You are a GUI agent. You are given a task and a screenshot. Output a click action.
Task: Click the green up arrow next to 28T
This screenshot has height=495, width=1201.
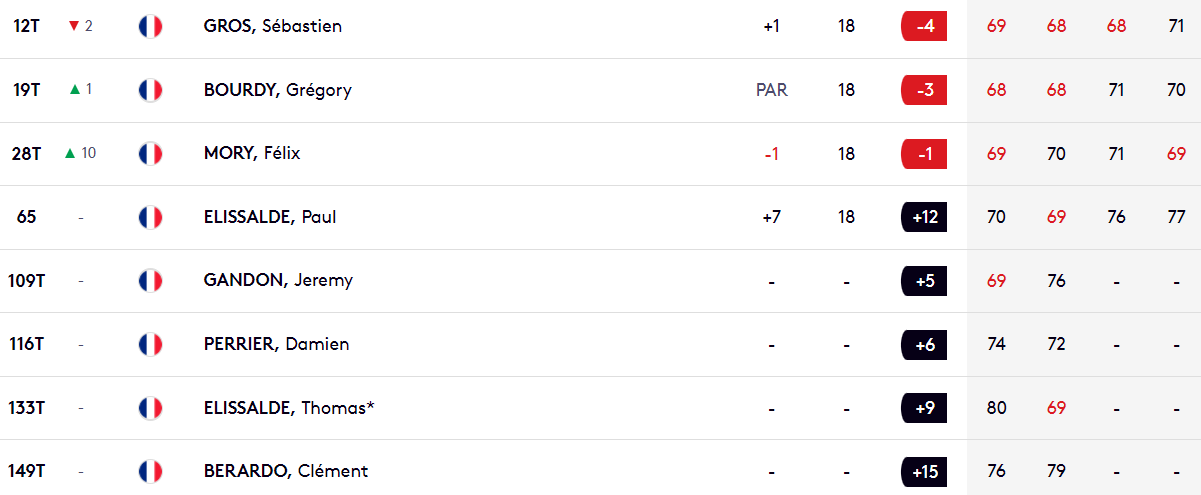point(70,153)
